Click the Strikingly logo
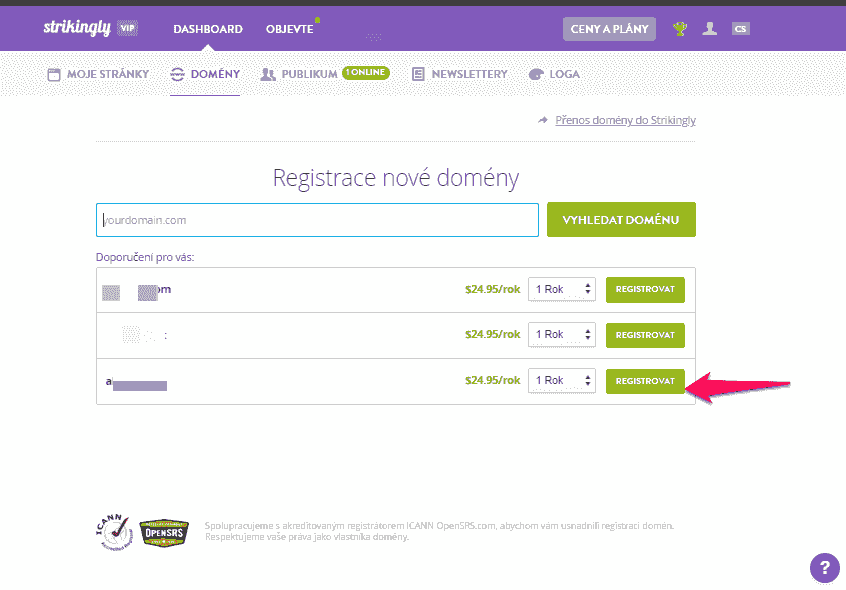Image resolution: width=846 pixels, height=590 pixels. pos(77,28)
